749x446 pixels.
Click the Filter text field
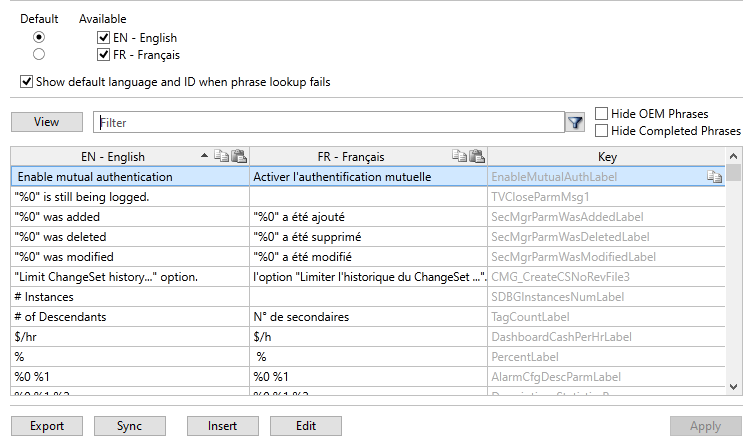(328, 122)
